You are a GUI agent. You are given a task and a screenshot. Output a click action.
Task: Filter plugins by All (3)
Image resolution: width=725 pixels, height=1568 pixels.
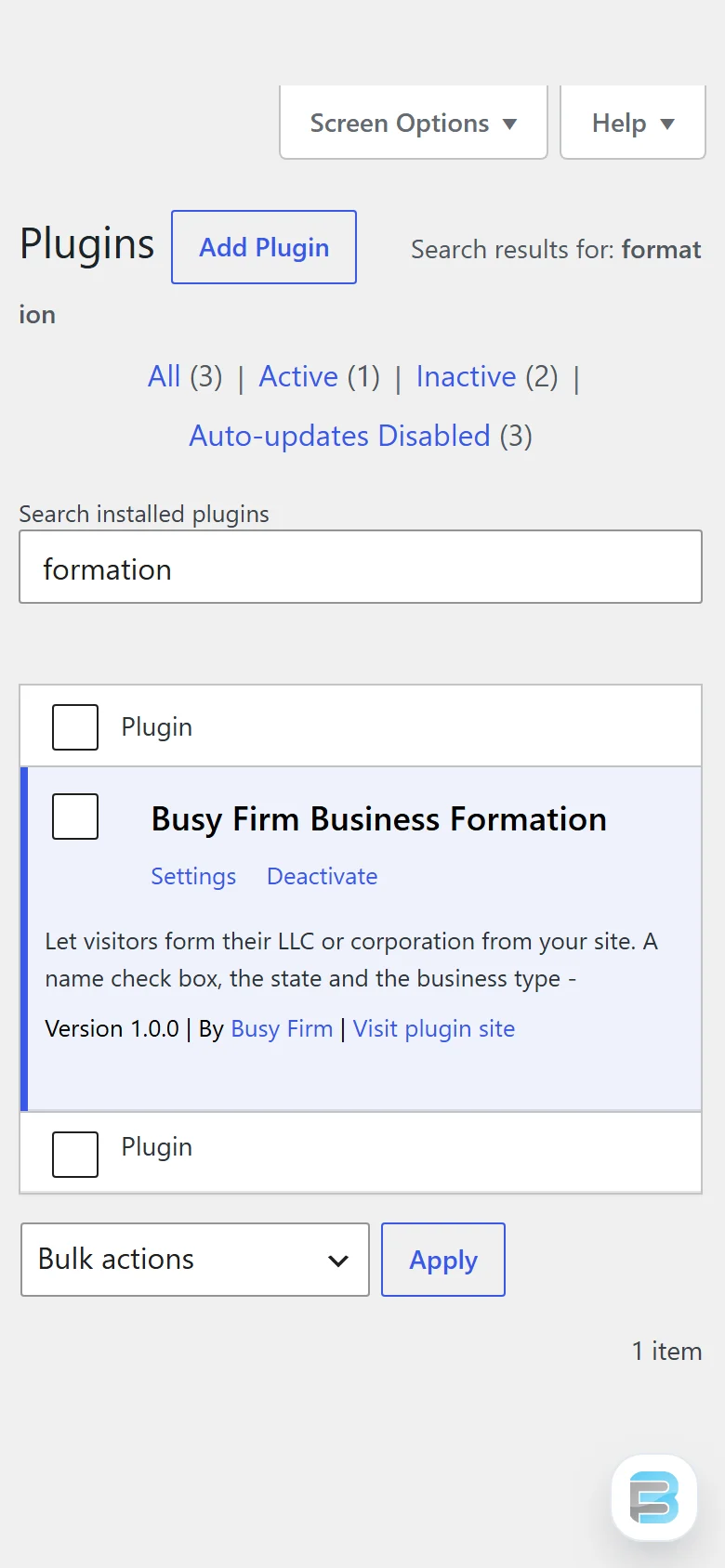tap(185, 376)
